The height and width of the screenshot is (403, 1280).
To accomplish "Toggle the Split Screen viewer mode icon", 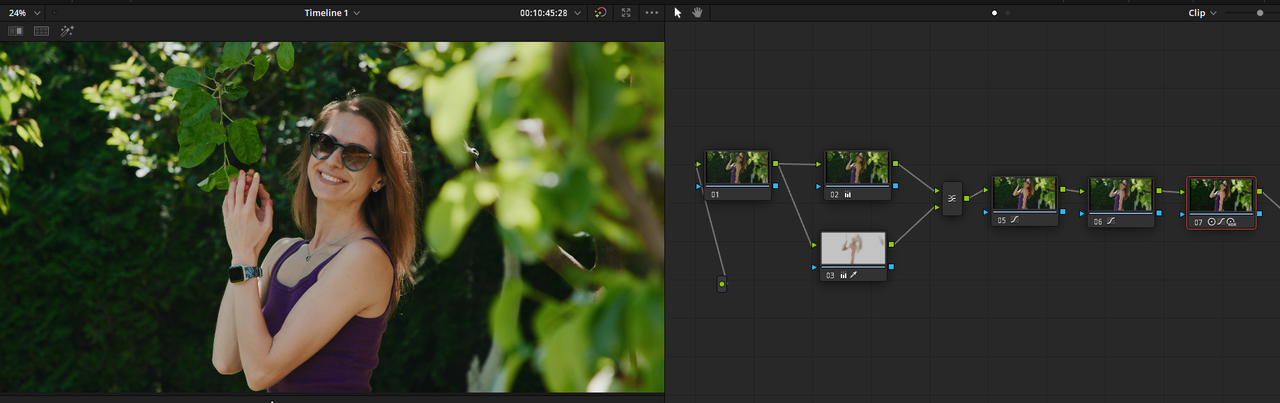I will (42, 31).
